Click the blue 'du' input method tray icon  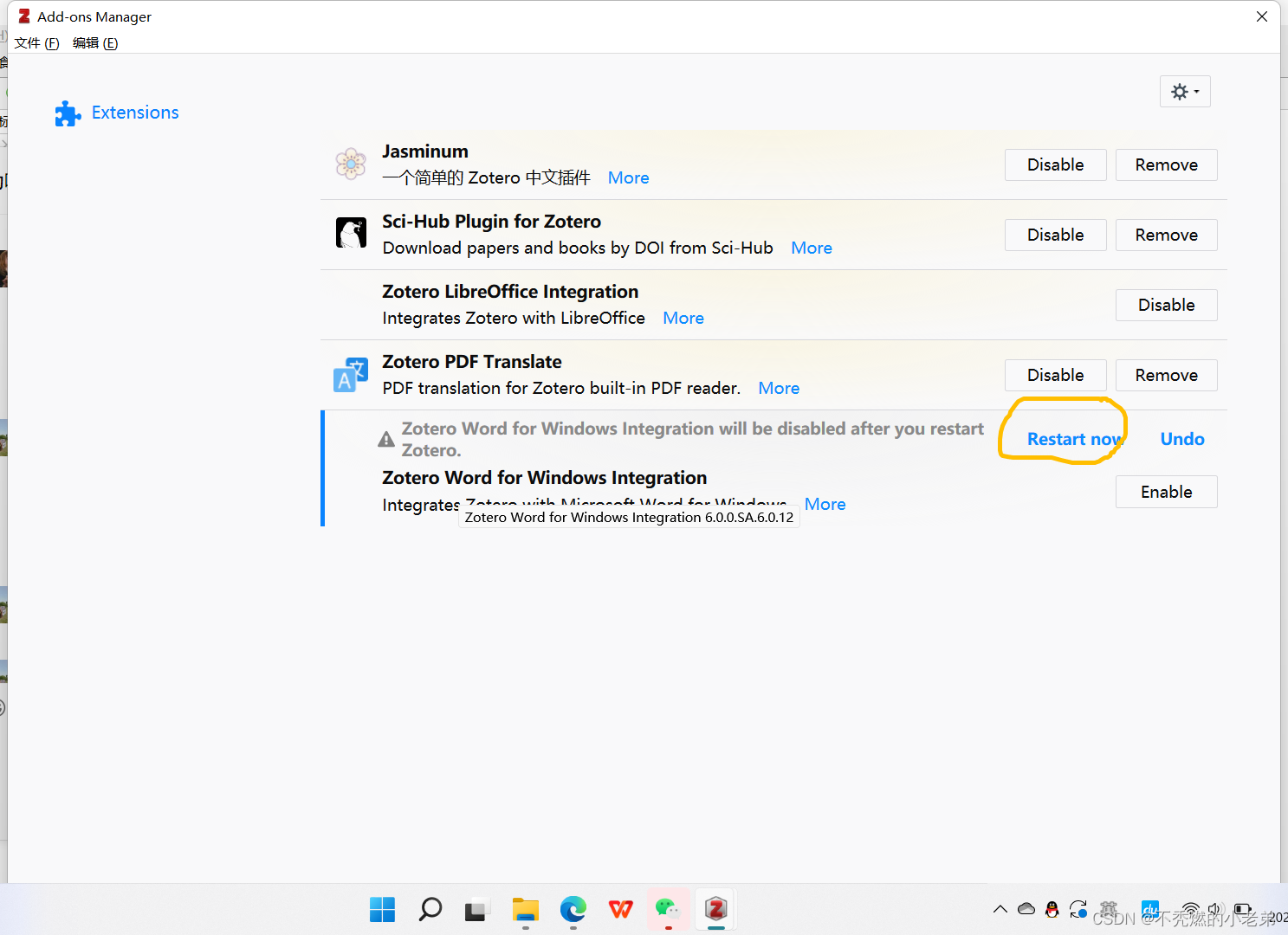[x=1150, y=909]
